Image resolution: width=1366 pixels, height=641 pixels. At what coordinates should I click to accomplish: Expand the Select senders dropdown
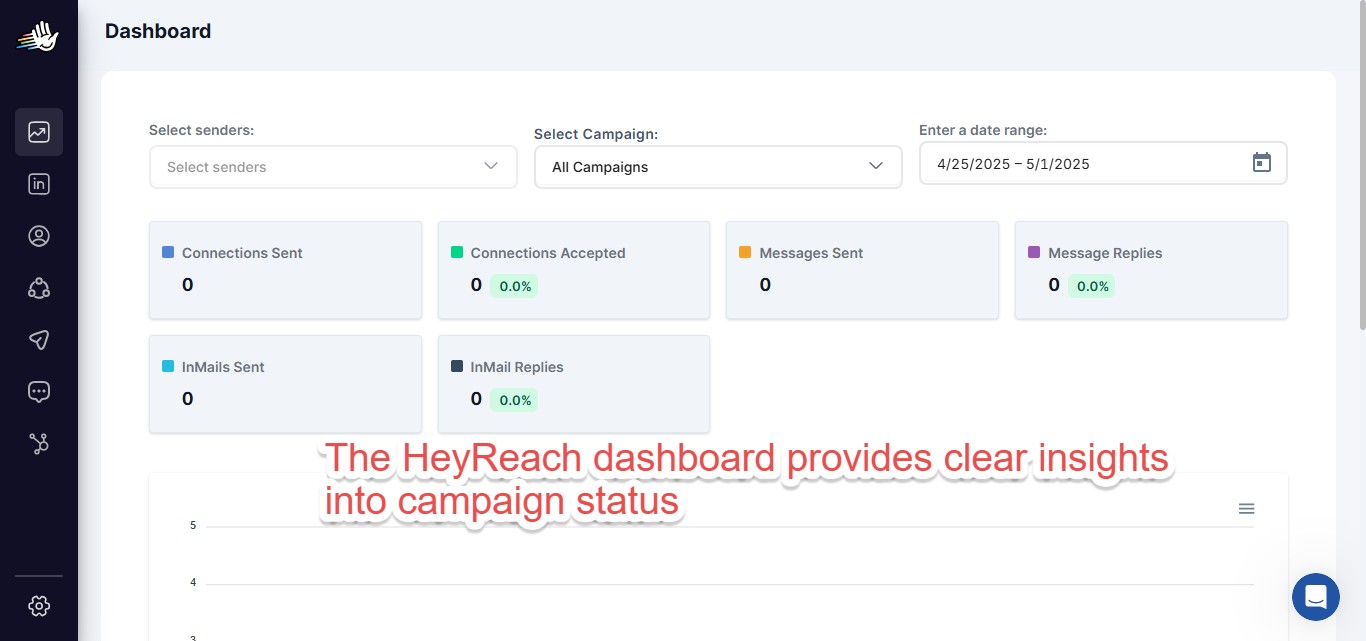333,167
